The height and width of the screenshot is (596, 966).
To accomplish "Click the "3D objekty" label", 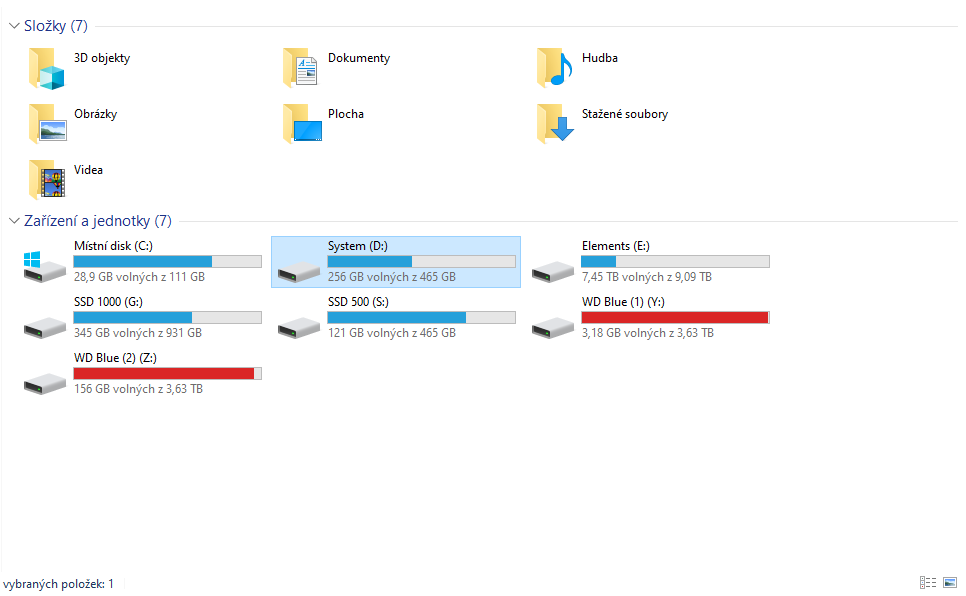I will coord(102,58).
